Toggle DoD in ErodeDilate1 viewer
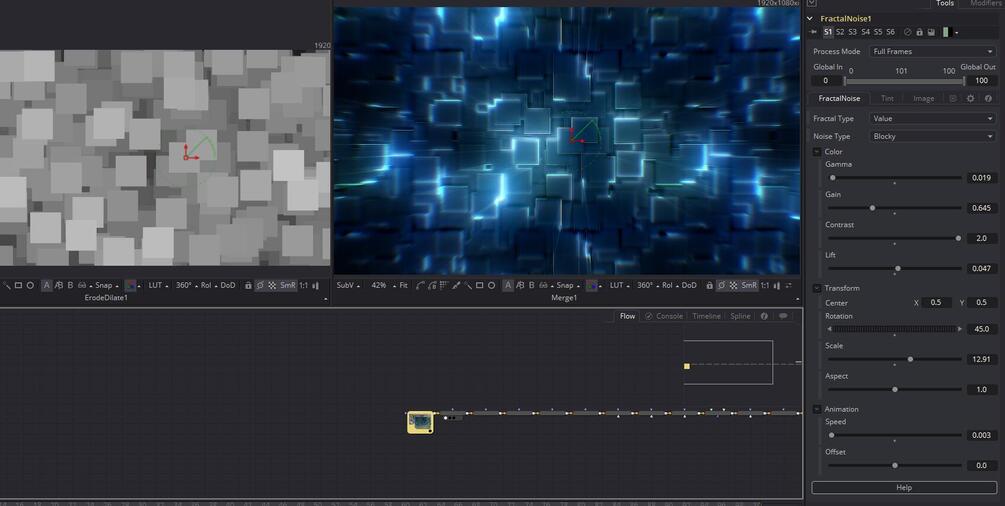The image size is (1005, 506). click(228, 285)
